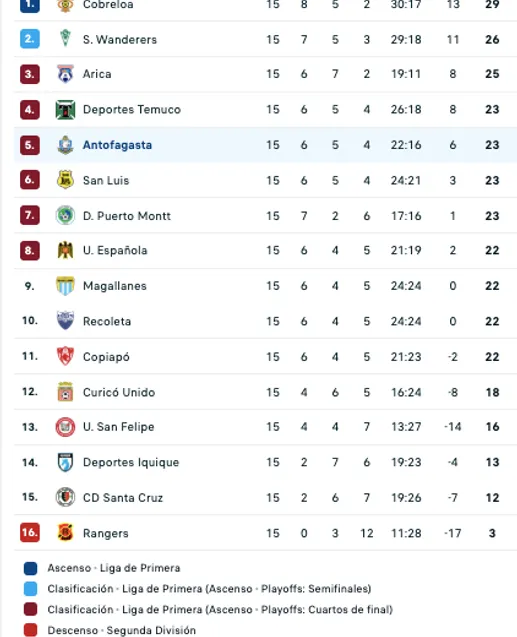This screenshot has width=517, height=637.
Task: Select the Curicó Unido team name
Action: [x=119, y=392]
